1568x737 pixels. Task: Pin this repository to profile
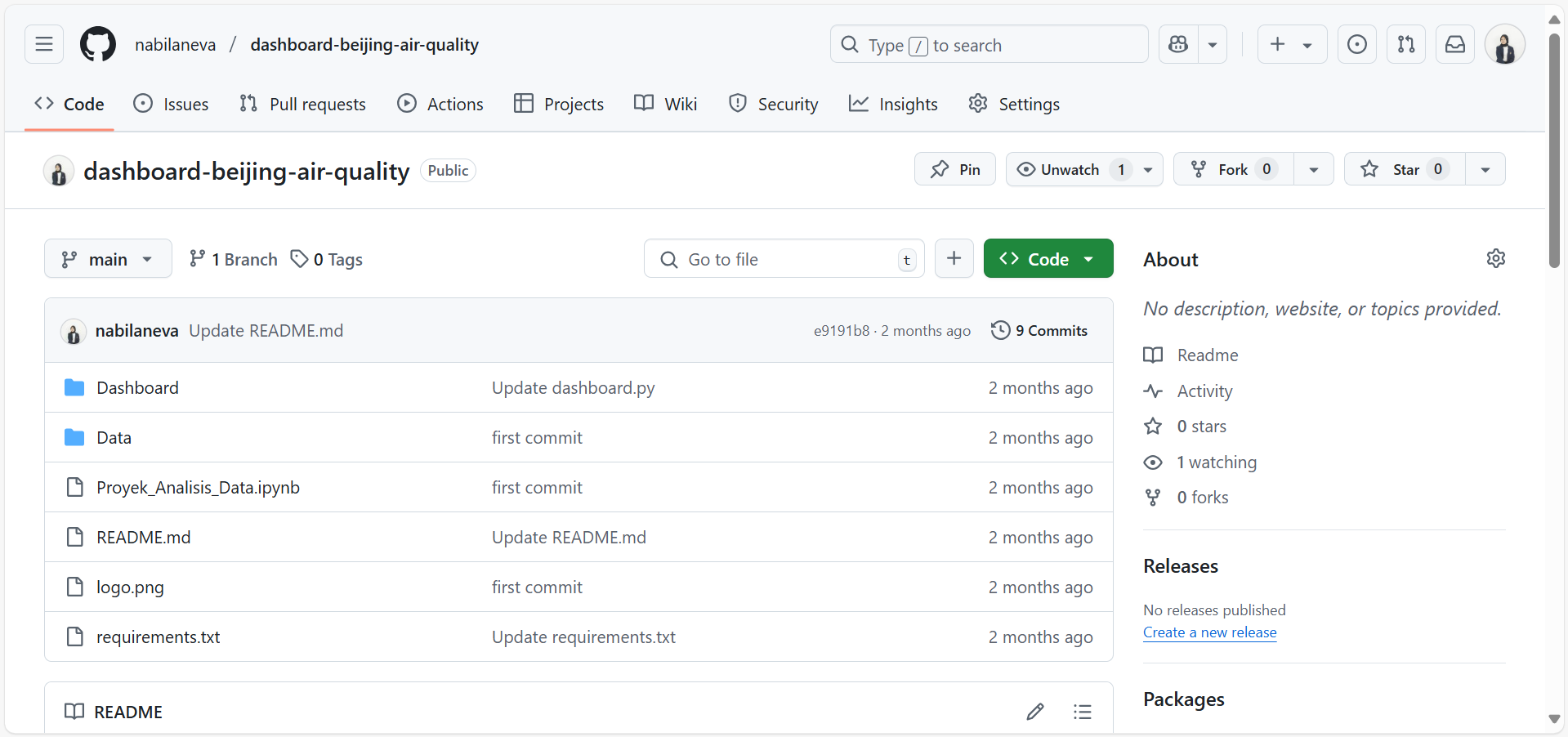pos(955,169)
